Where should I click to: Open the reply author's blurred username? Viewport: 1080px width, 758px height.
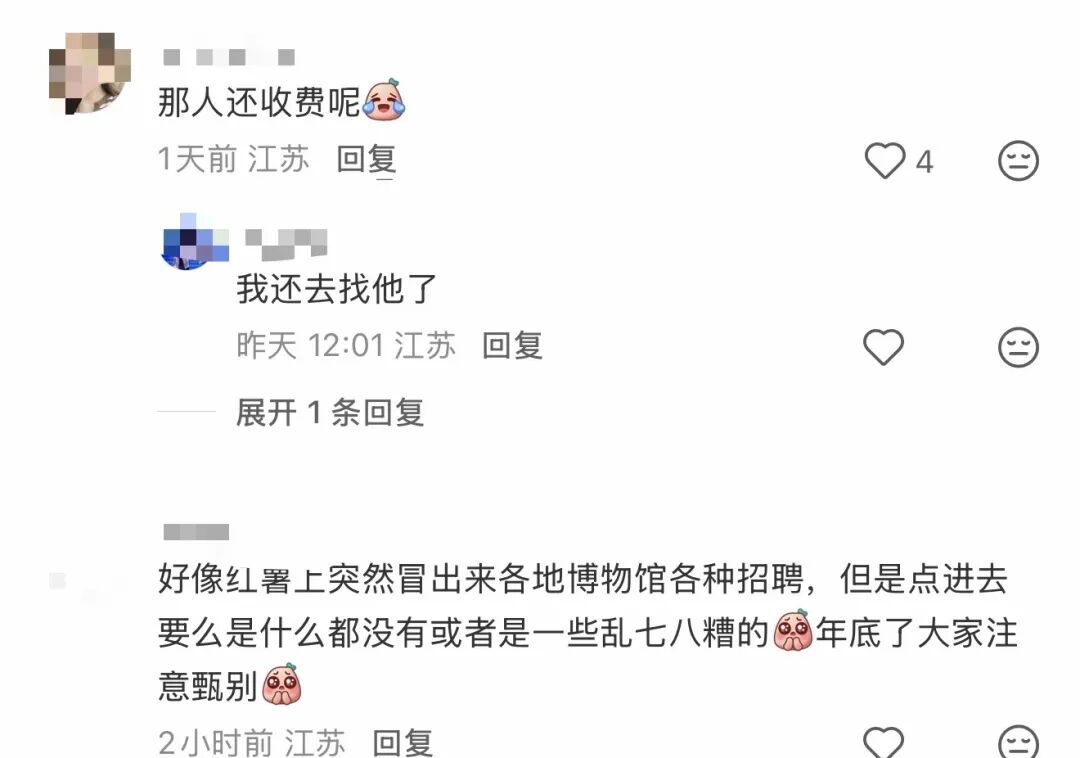tap(286, 244)
